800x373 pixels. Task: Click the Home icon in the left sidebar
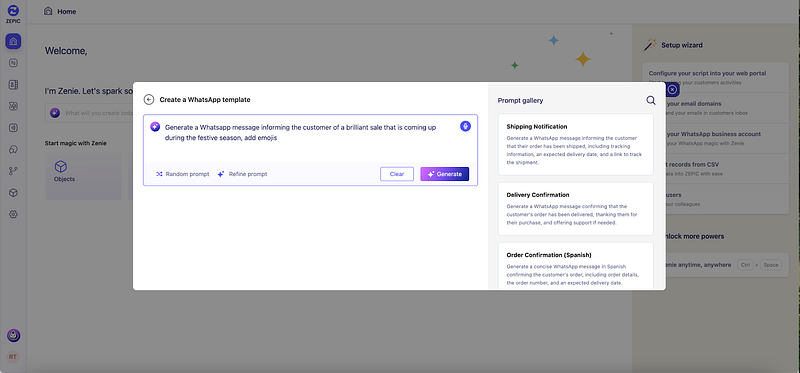(13, 41)
